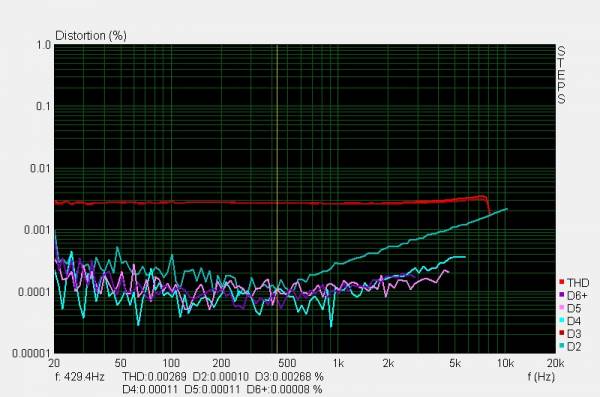The image size is (600, 397).
Task: Click the 10k frequency axis label
Action: pyautogui.click(x=505, y=363)
